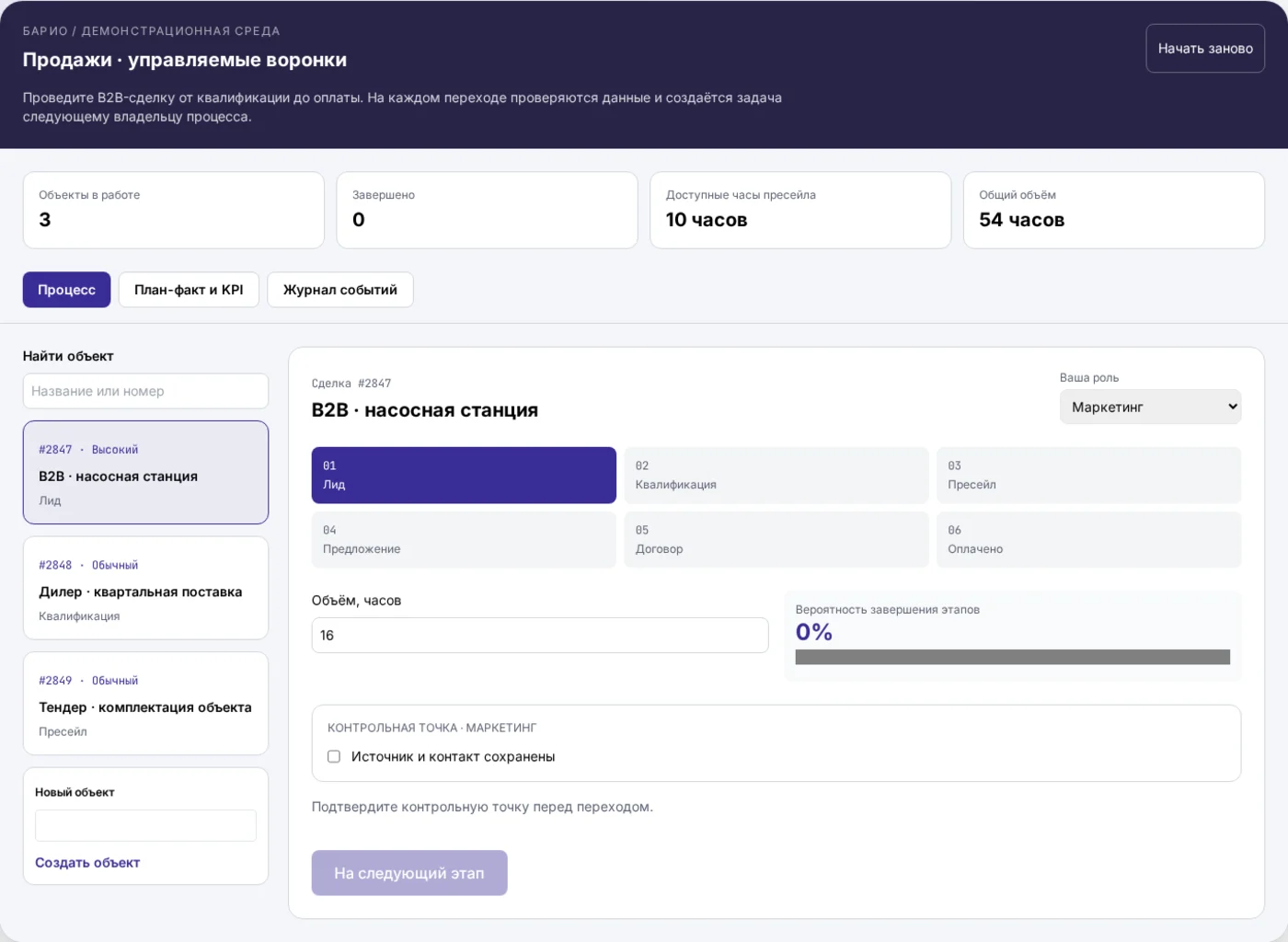Click the 'Найти объект' label

pos(68,356)
